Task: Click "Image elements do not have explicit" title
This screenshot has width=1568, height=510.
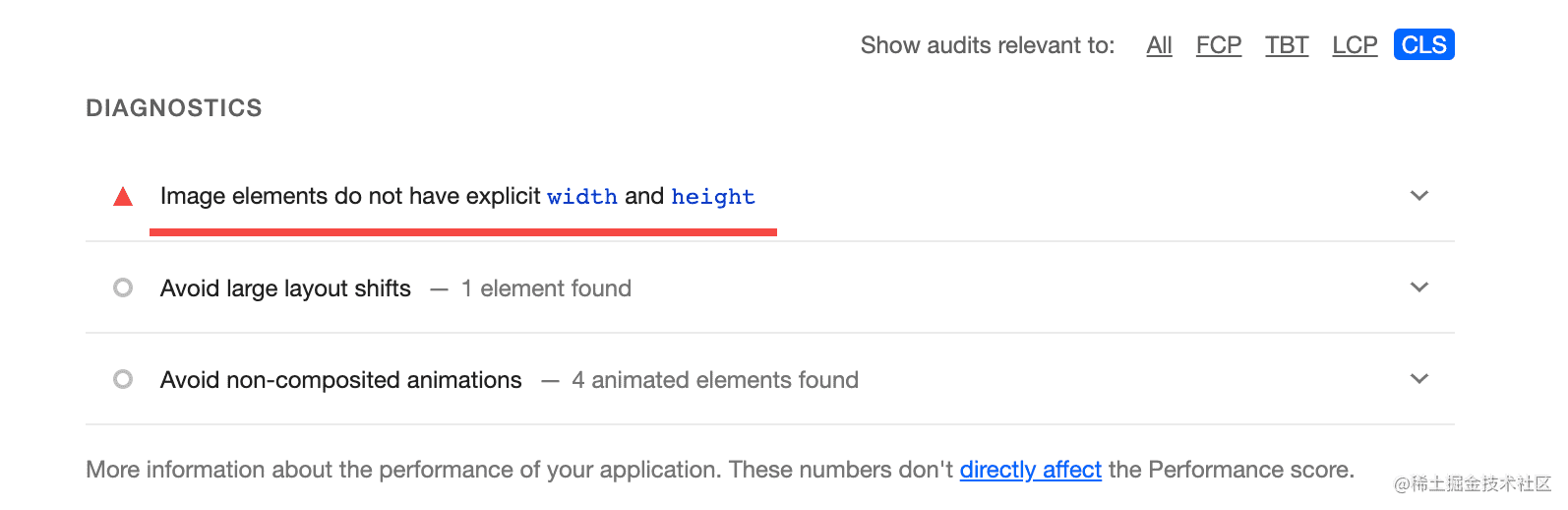Action: (350, 196)
